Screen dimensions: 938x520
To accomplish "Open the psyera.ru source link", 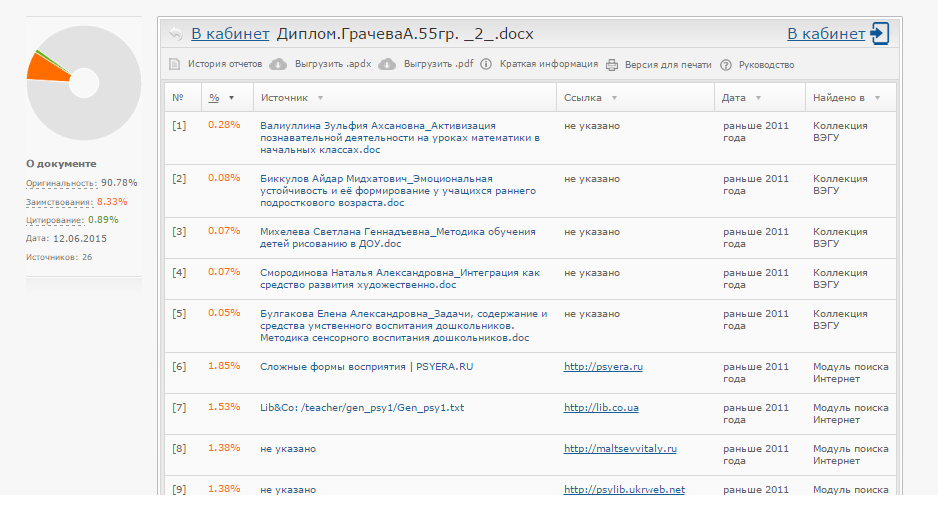I will (x=603, y=367).
